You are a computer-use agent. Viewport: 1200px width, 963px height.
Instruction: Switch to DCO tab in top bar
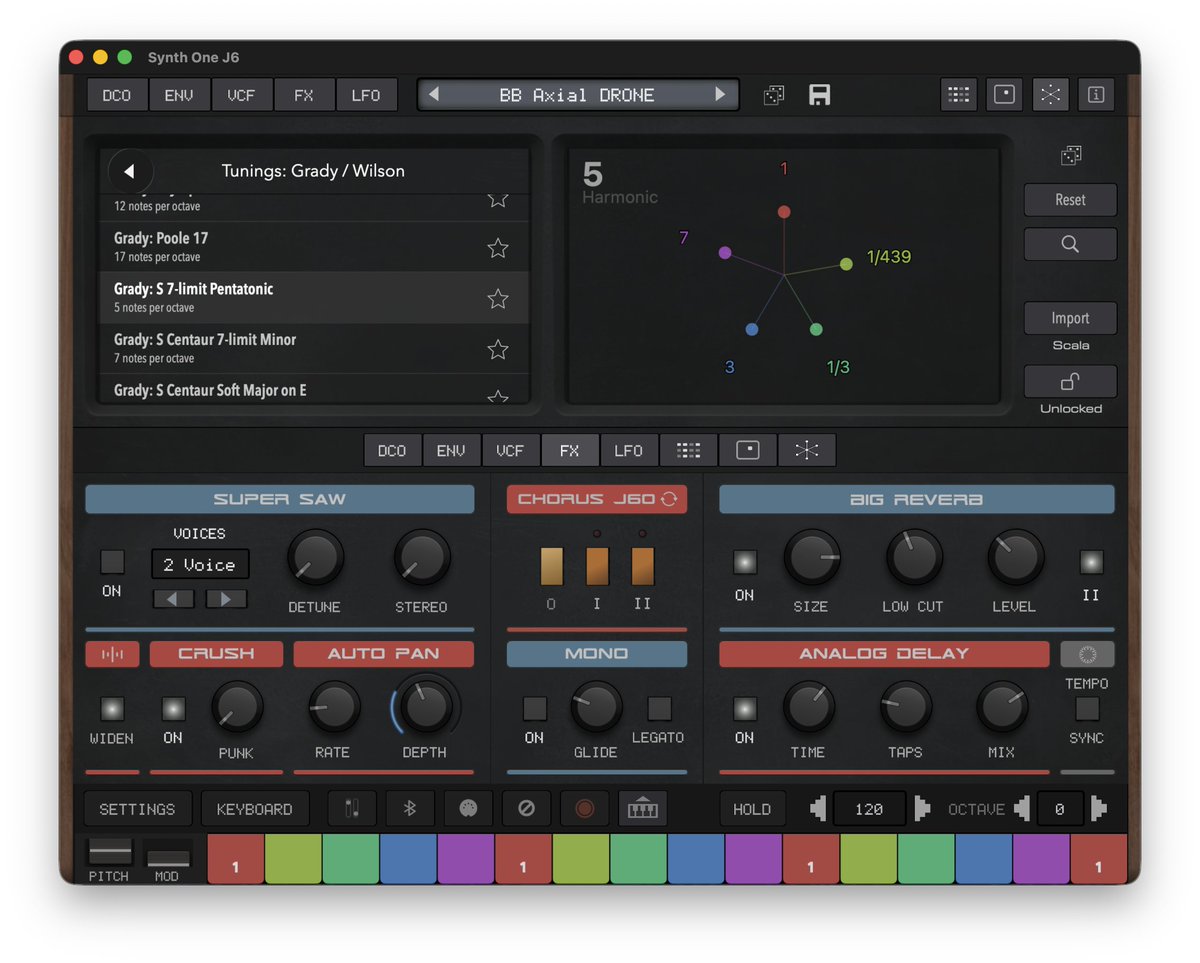pos(117,95)
